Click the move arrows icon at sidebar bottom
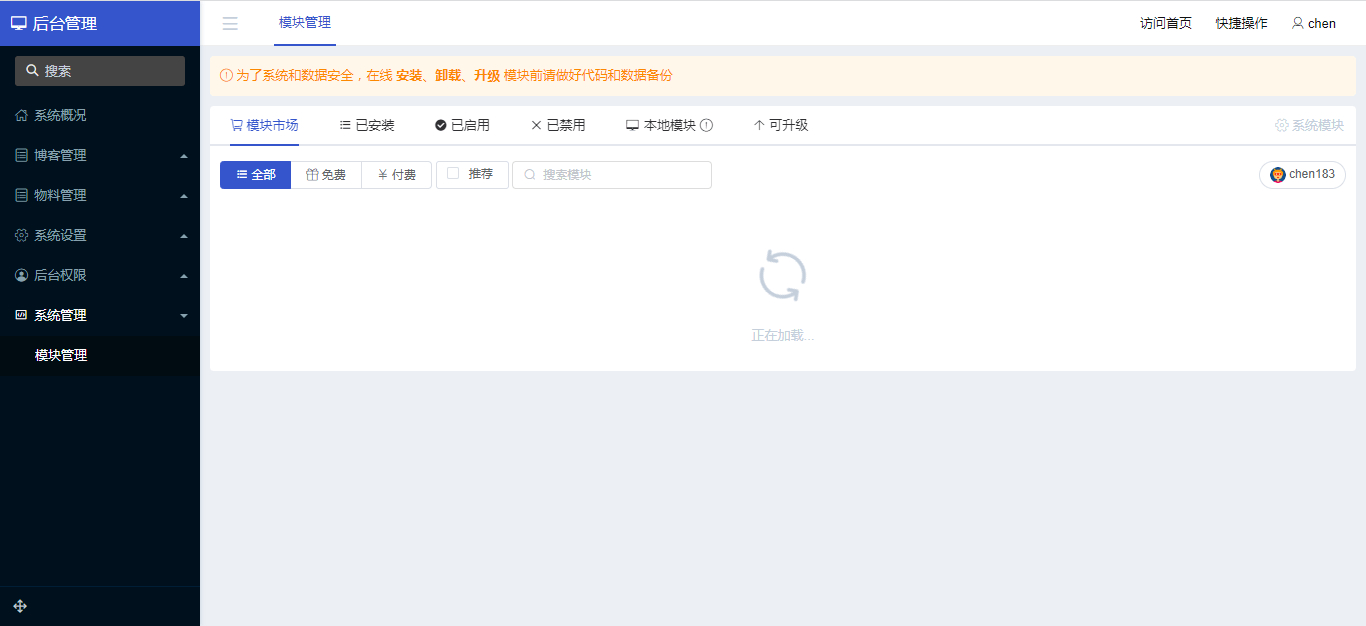This screenshot has height=626, width=1366. click(20, 606)
